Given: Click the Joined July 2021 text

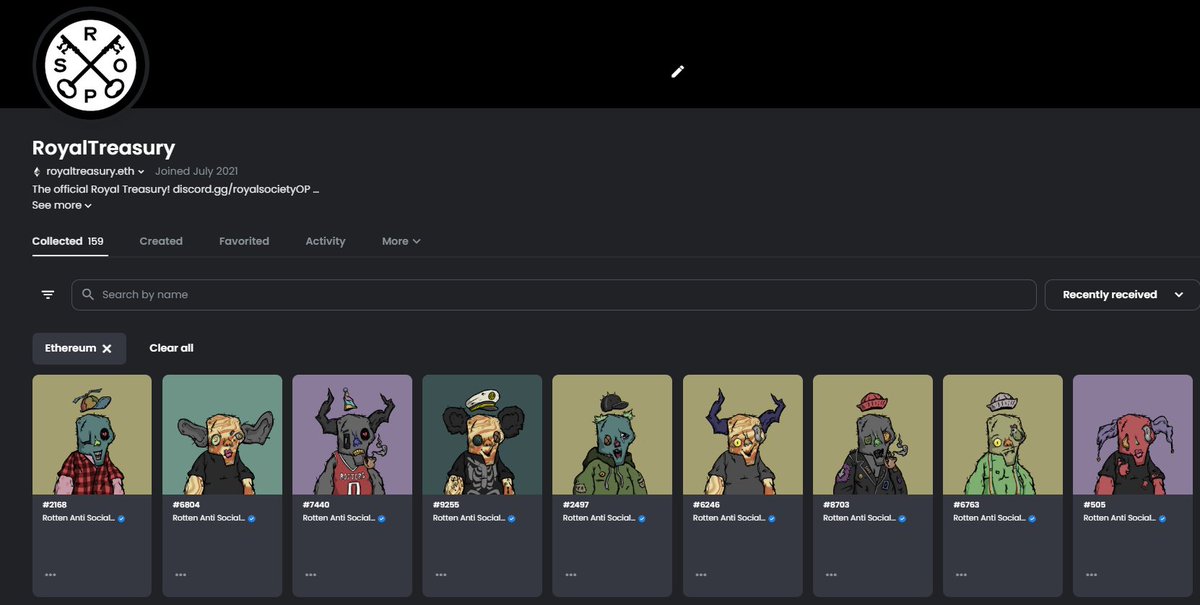Looking at the screenshot, I should pos(196,172).
